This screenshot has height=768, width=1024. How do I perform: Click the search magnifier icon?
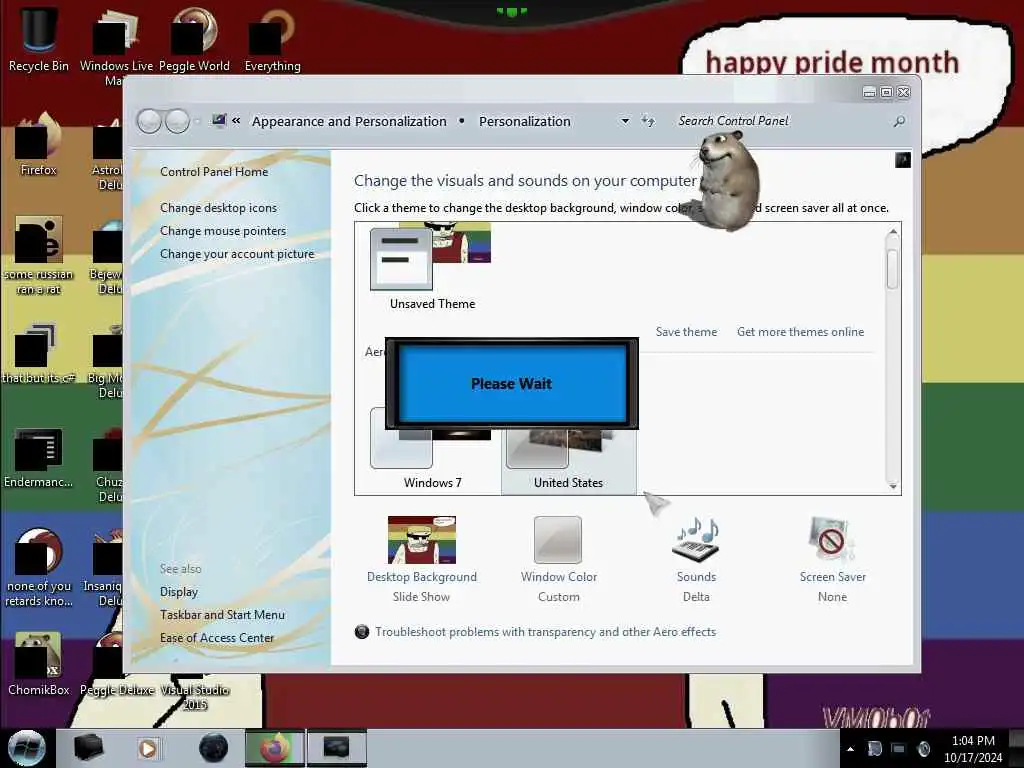tap(899, 121)
